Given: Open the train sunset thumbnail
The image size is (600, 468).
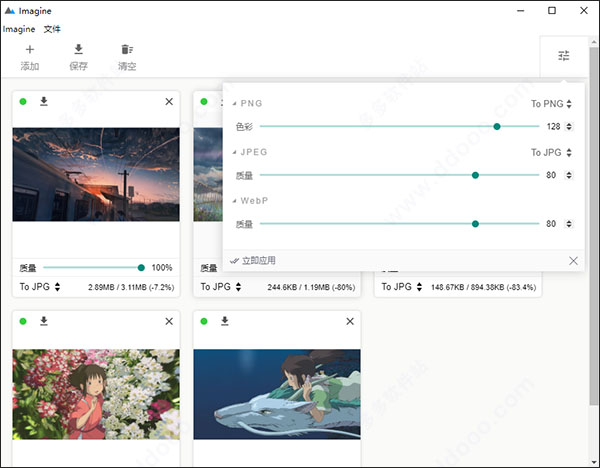Looking at the screenshot, I should tap(96, 174).
